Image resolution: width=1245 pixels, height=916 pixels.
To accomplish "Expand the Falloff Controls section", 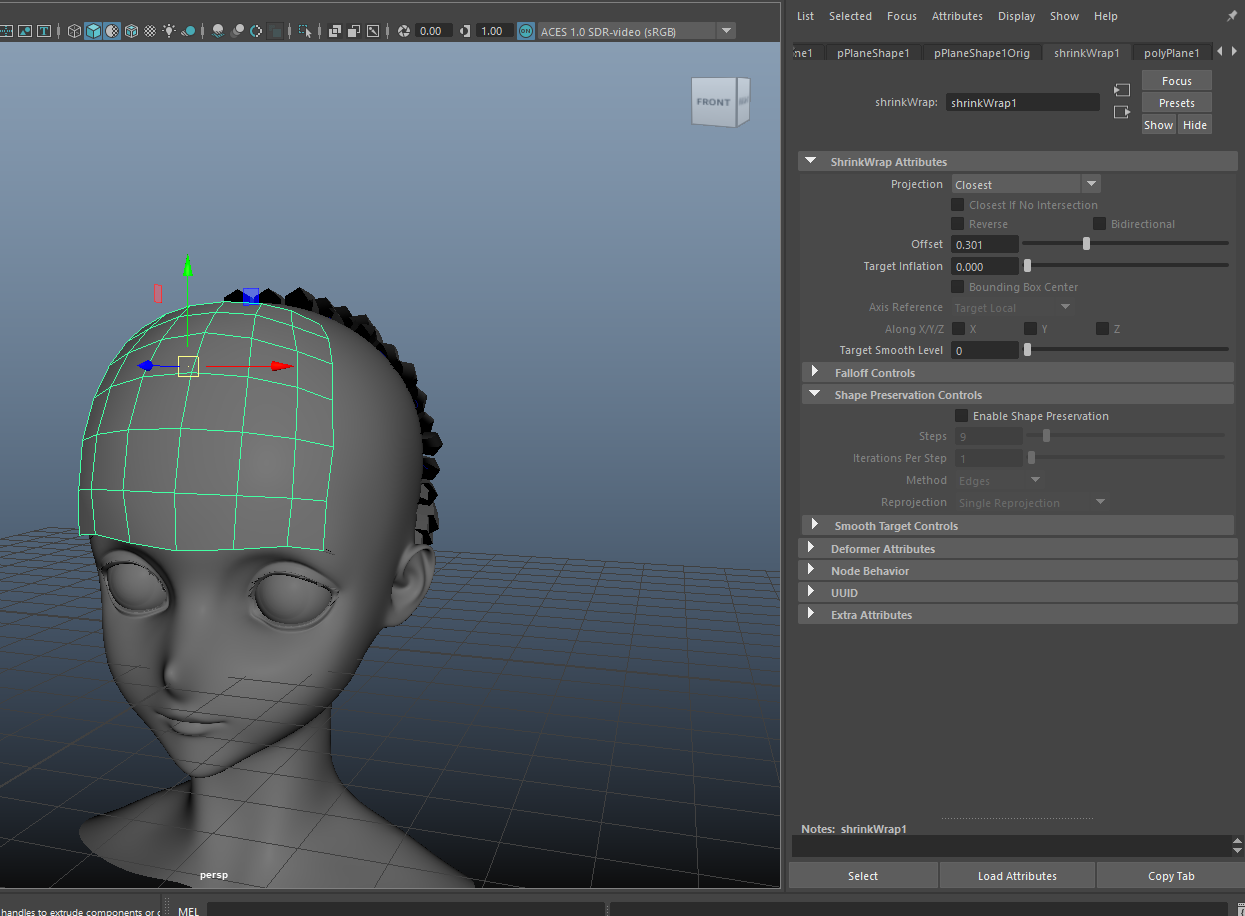I will coord(1018,373).
